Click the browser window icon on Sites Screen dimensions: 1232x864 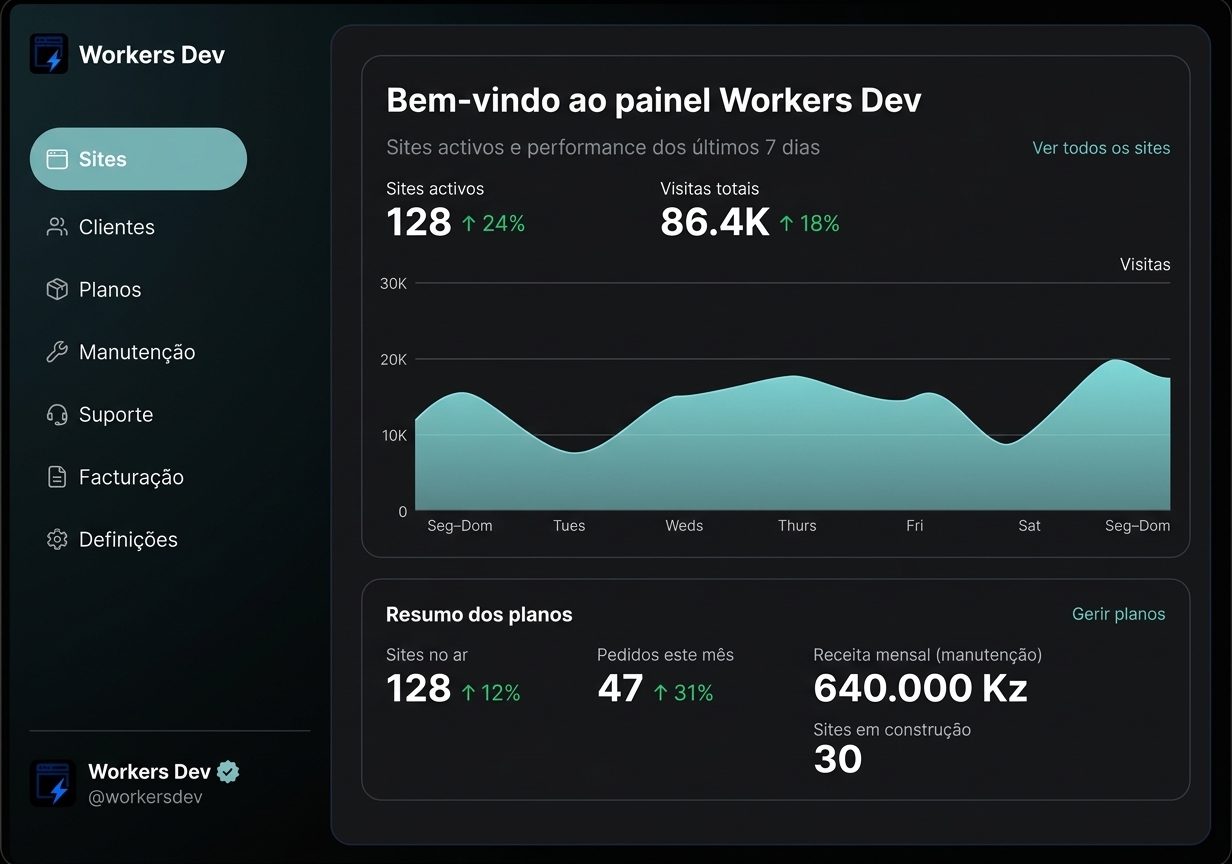[57, 159]
